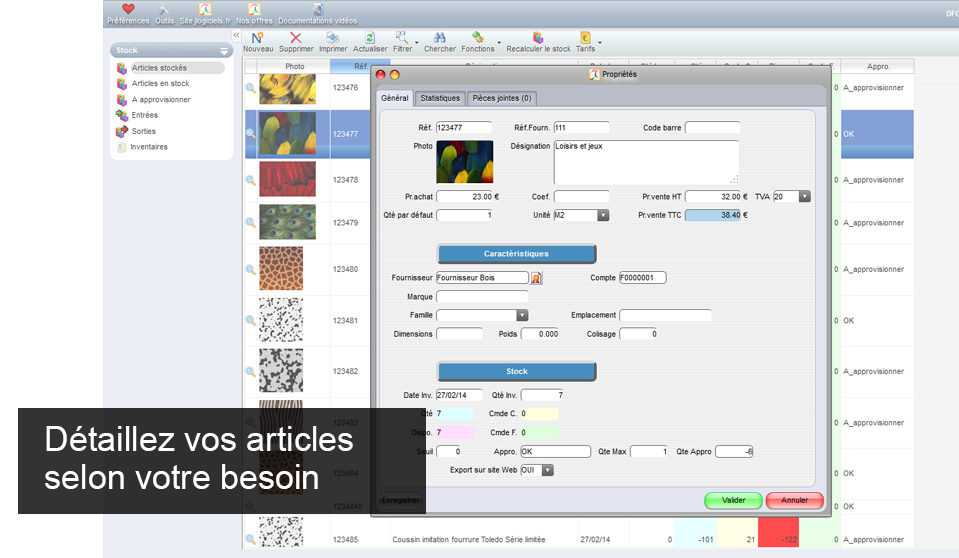Viewport: 959px width, 558px height.
Task: Click the Appro. column header
Action: (878, 66)
